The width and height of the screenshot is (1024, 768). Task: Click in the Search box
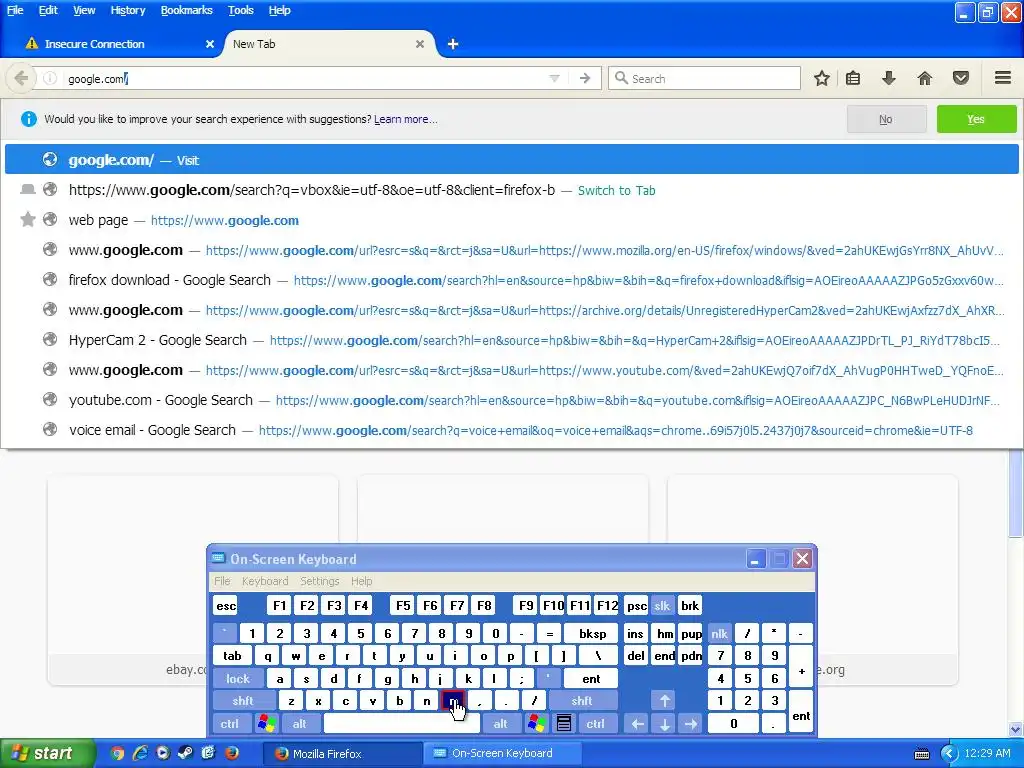pyautogui.click(x=705, y=78)
